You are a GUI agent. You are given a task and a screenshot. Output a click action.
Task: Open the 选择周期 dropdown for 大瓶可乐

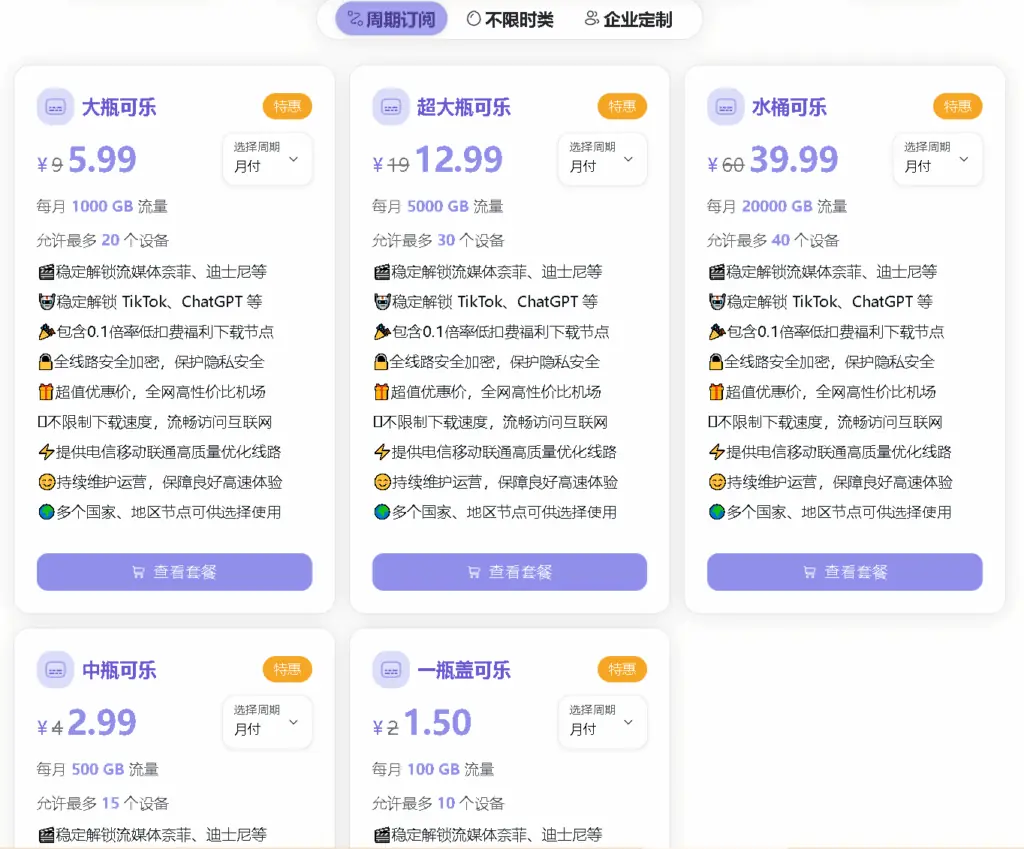(x=267, y=159)
